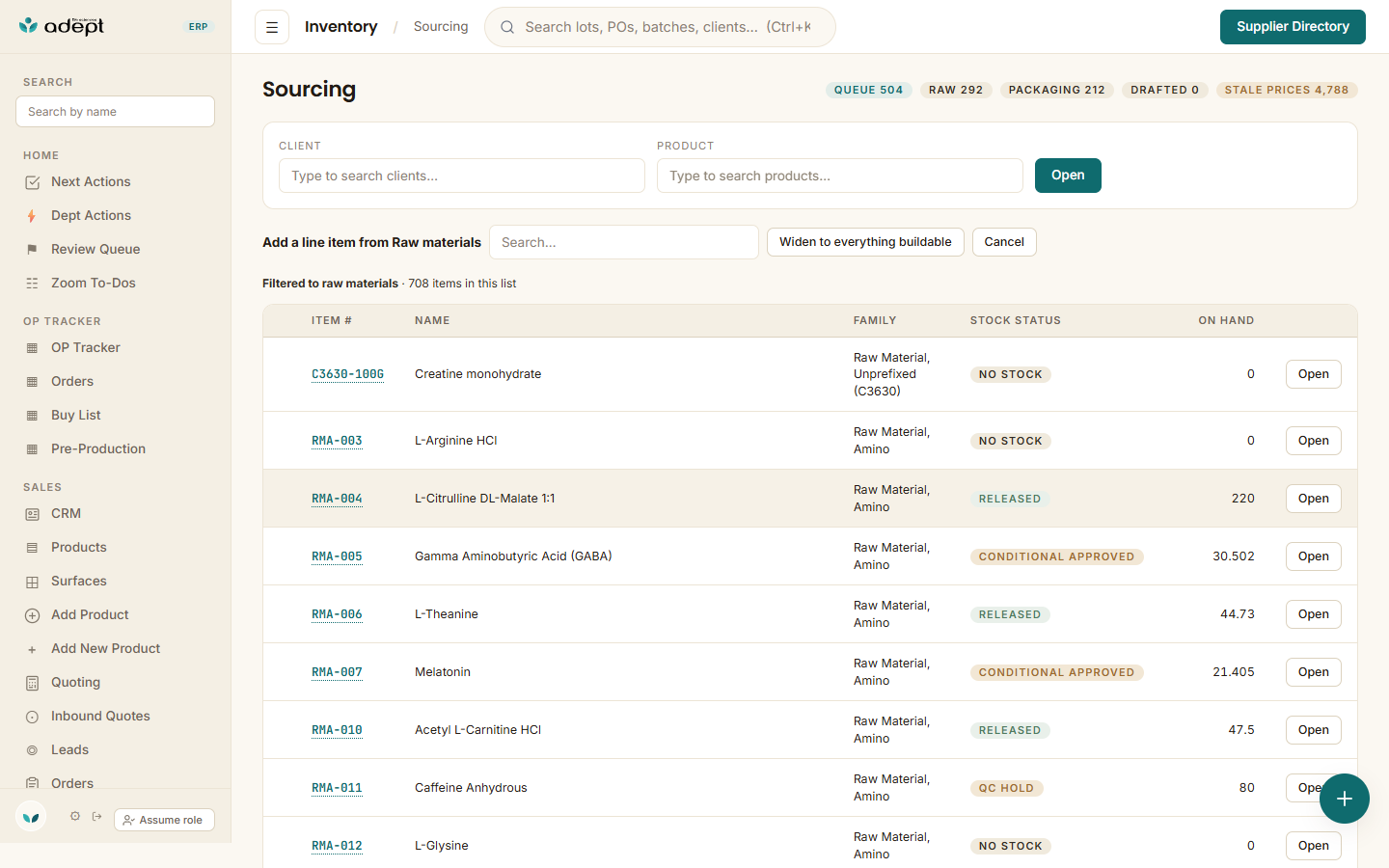Click the flag icon beside Review Queue
Viewport: 1389px width, 868px height.
coord(32,250)
